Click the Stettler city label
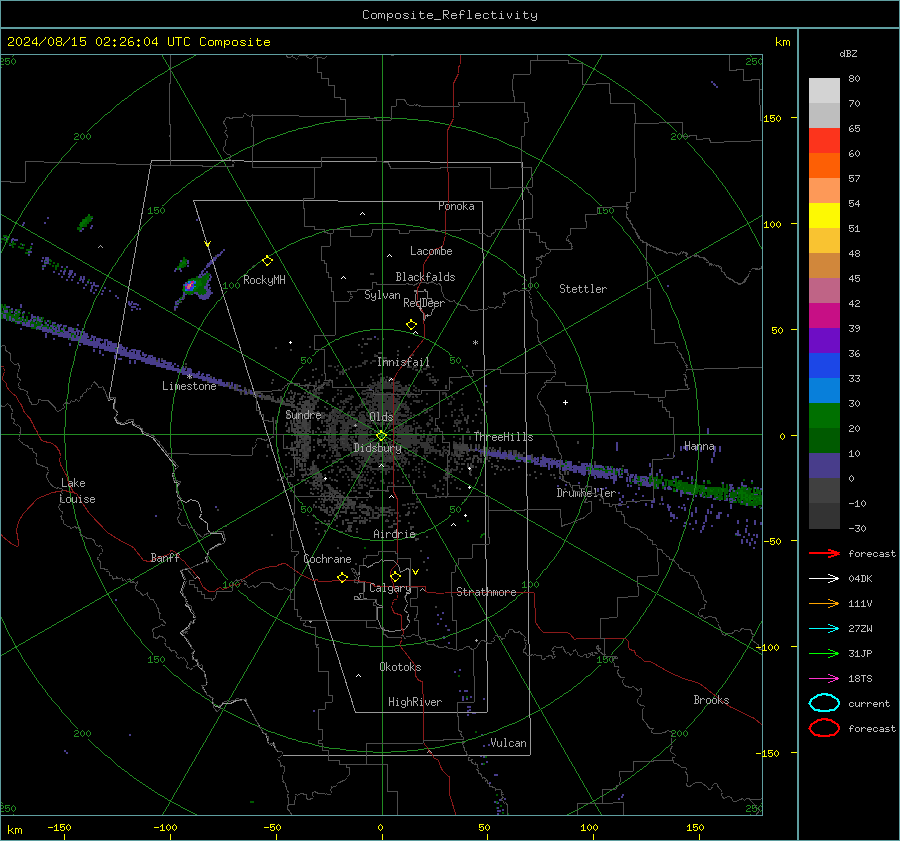The height and width of the screenshot is (841, 900). (583, 289)
